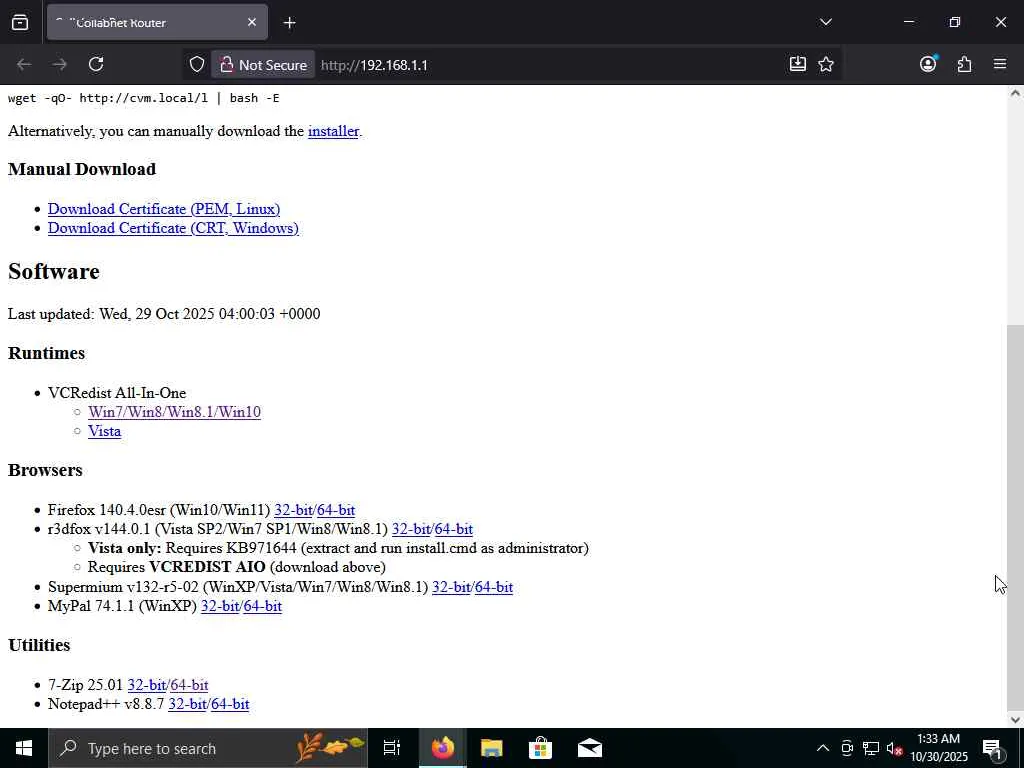Open the notification center icon
The image size is (1024, 768).
[x=992, y=748]
